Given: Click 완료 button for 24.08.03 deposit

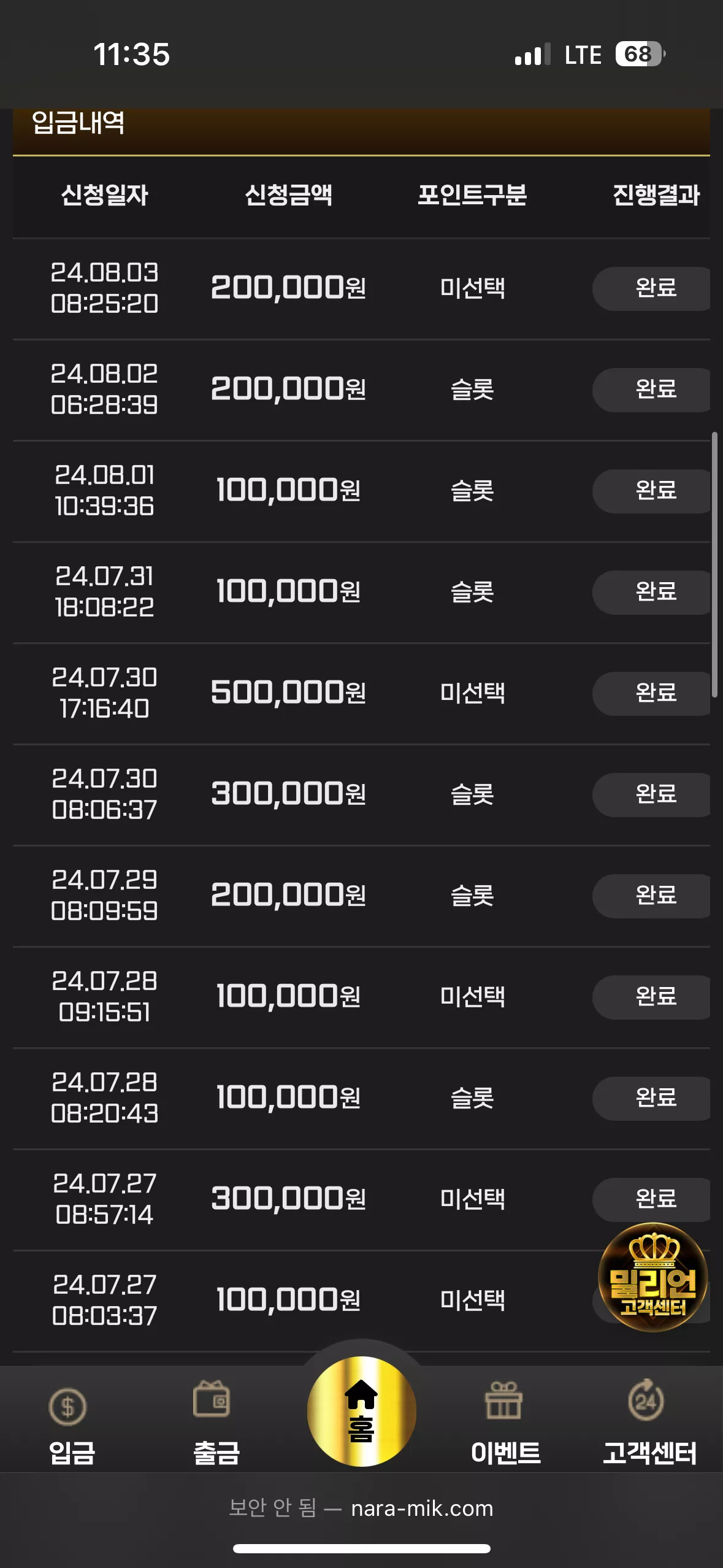Looking at the screenshot, I should [x=651, y=288].
